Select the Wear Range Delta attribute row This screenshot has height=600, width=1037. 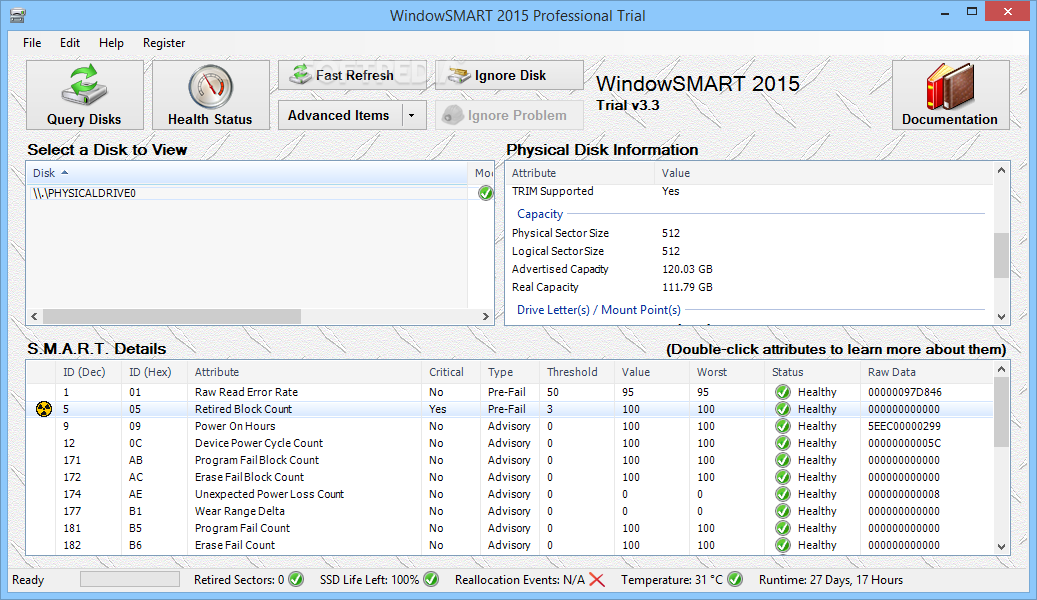[510, 511]
